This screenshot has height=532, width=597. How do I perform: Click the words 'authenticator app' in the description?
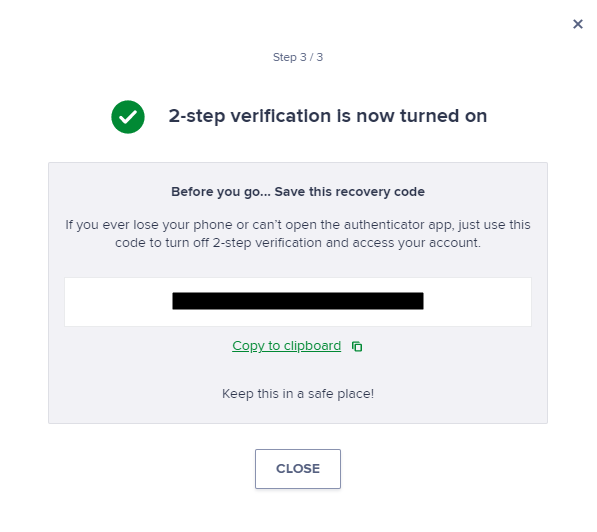point(399,225)
